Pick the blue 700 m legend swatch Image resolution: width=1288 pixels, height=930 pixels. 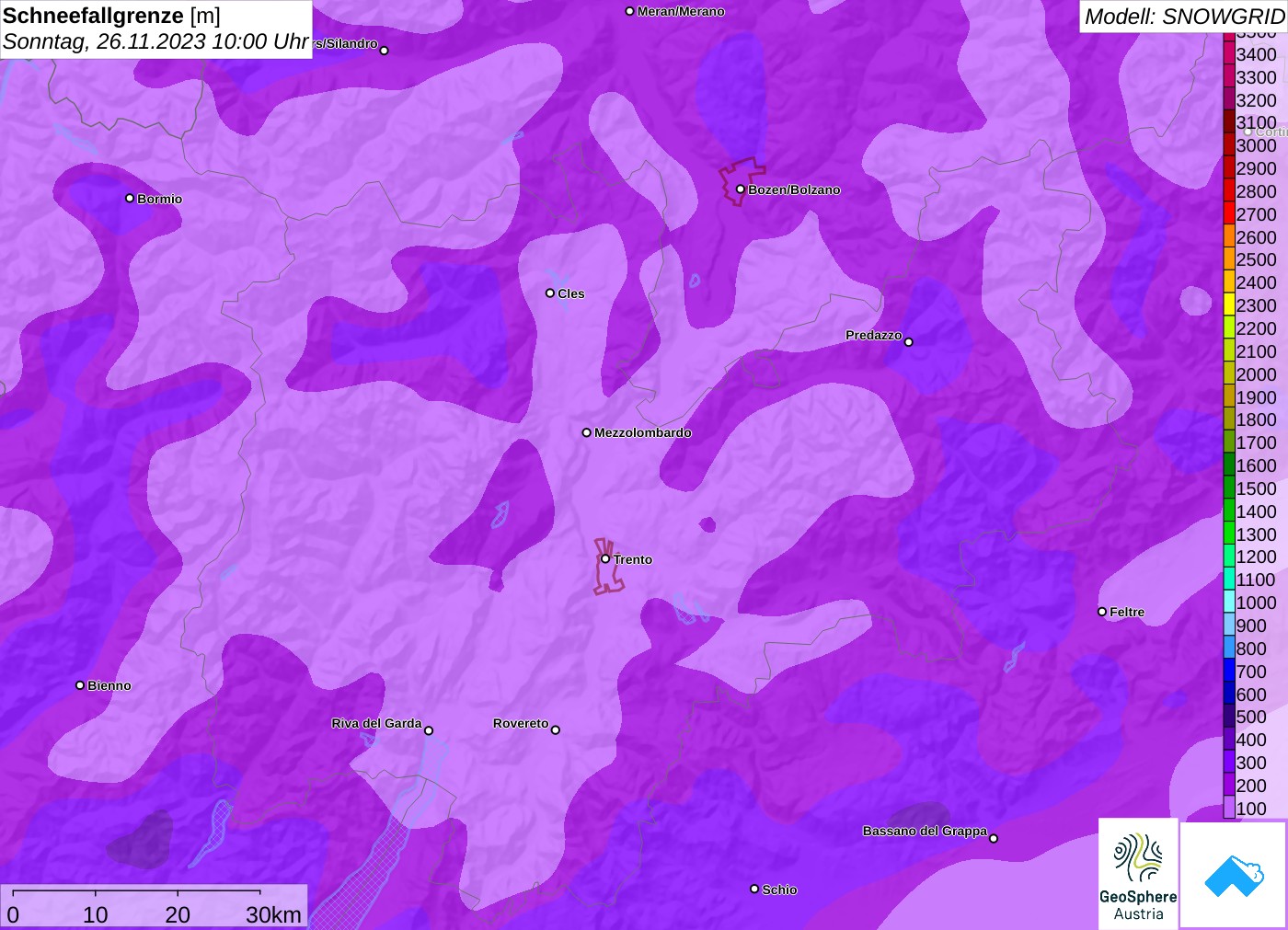1229,671
